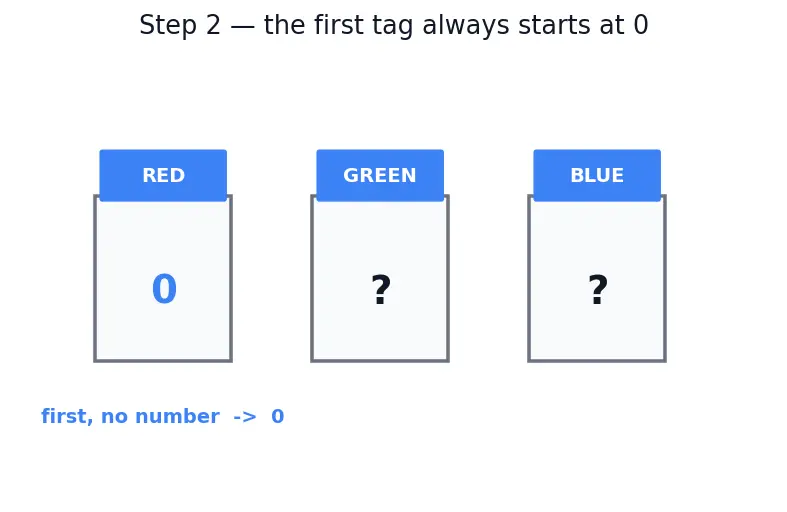Viewport: 787px width, 512px height.
Task: Click the "->" arrow in the caption
Action: (245, 417)
